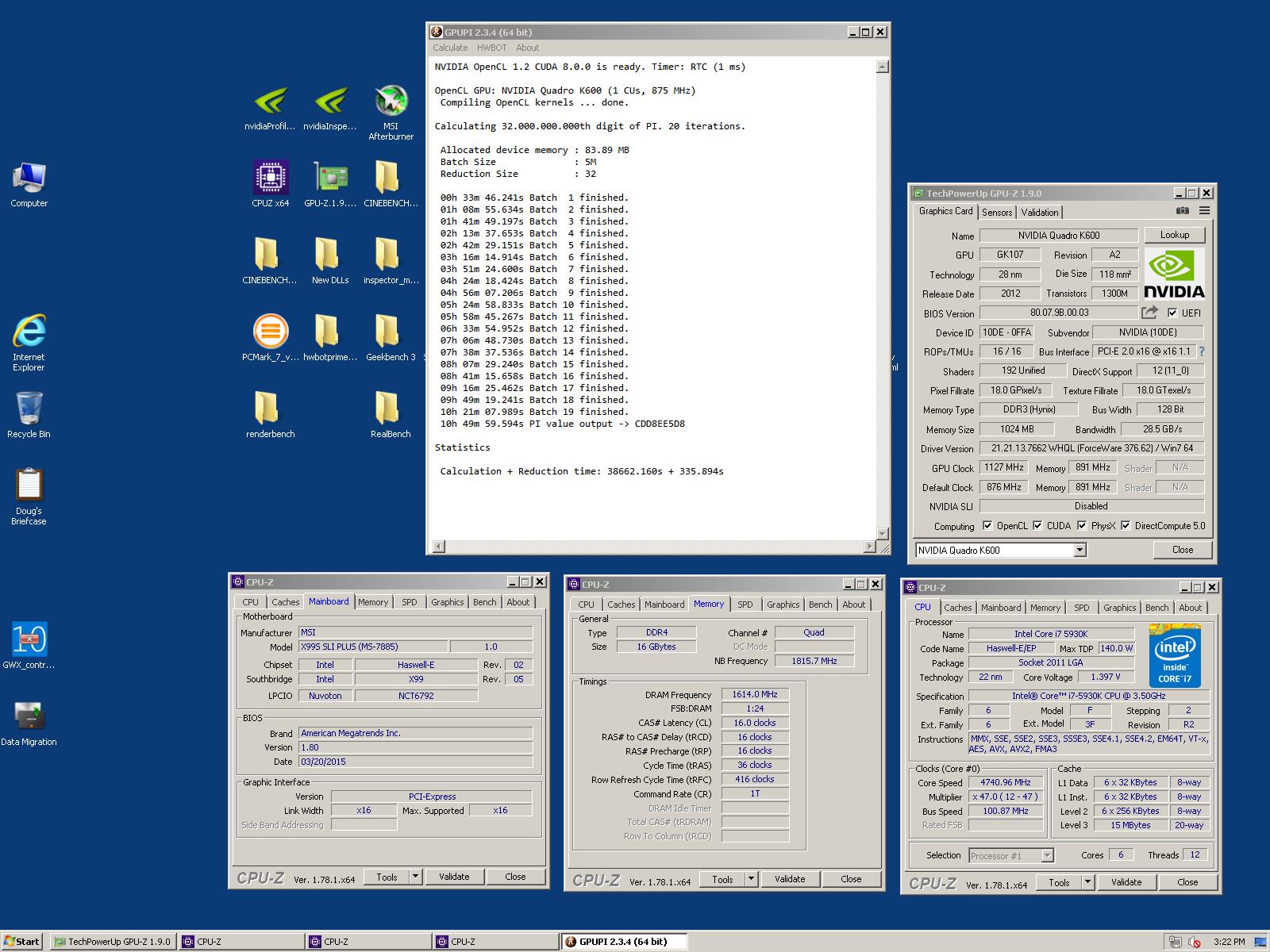Open the PCMark_7 desktop icon
Viewport: 1270px width, 952px height.
[x=270, y=338]
